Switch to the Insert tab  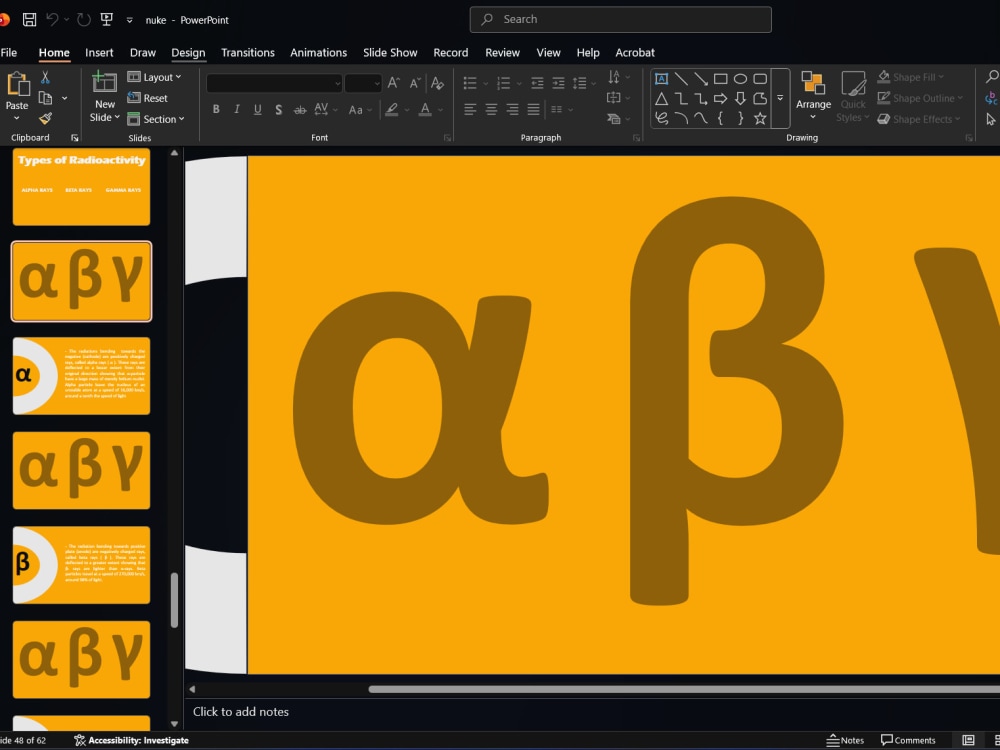point(99,52)
